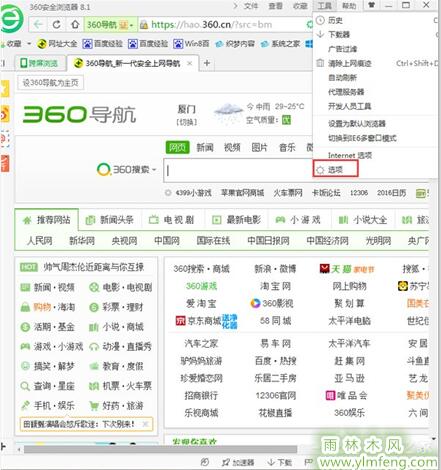Dismiss the yellow news notice bar

click(145, 424)
